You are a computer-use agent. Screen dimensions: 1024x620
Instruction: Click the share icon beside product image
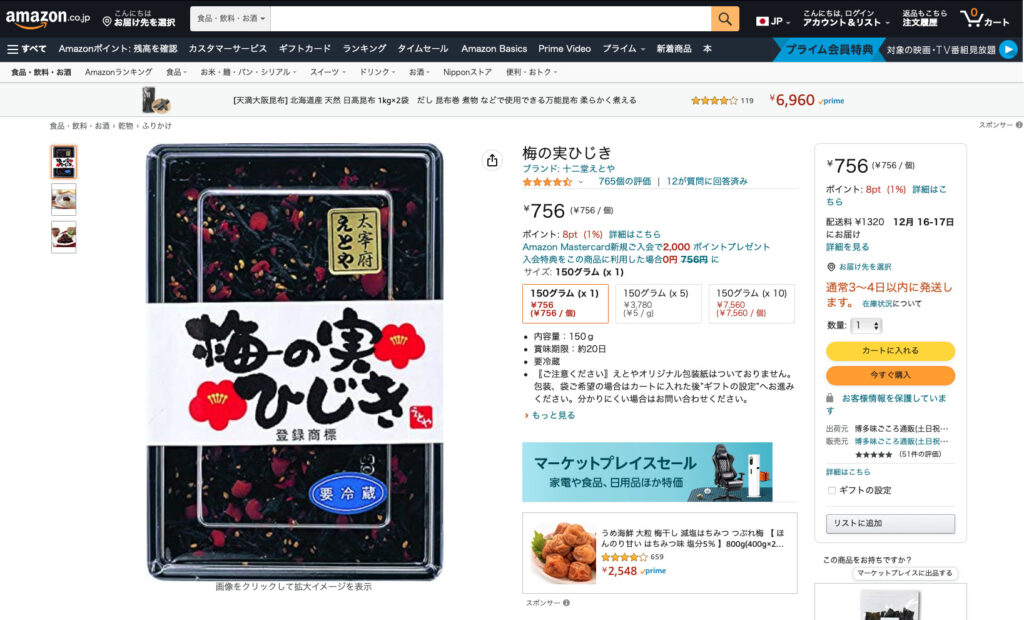coord(492,160)
